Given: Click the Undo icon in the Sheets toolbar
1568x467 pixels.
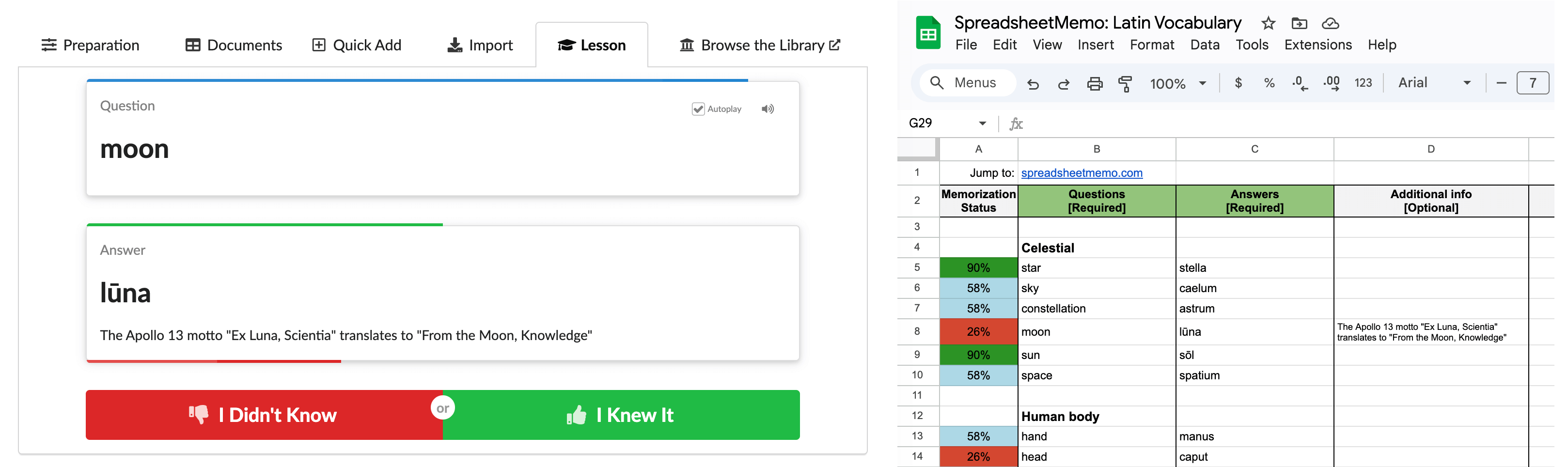Looking at the screenshot, I should pos(1033,83).
